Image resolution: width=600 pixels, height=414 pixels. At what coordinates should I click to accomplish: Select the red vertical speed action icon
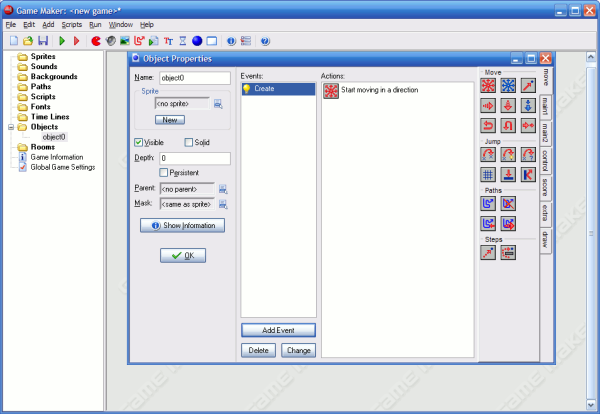click(x=508, y=106)
